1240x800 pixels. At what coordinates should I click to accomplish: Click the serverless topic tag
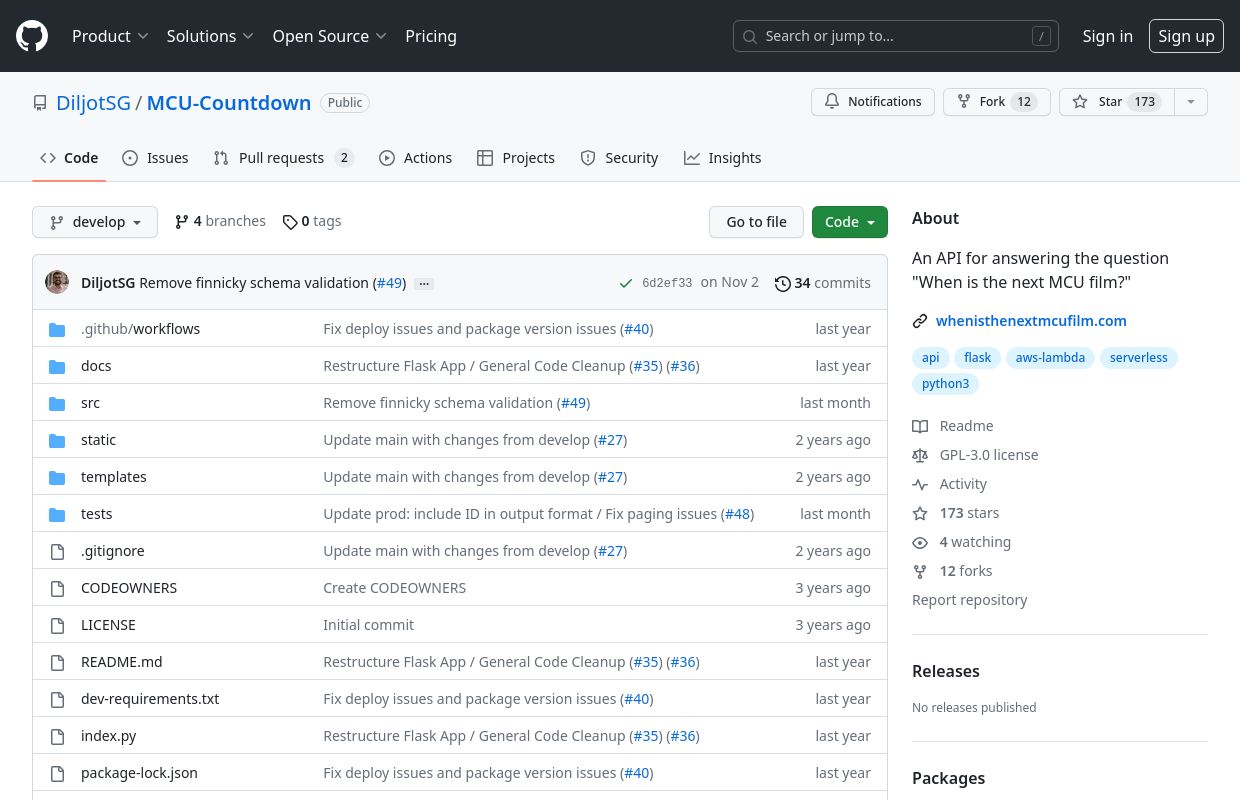[1138, 357]
